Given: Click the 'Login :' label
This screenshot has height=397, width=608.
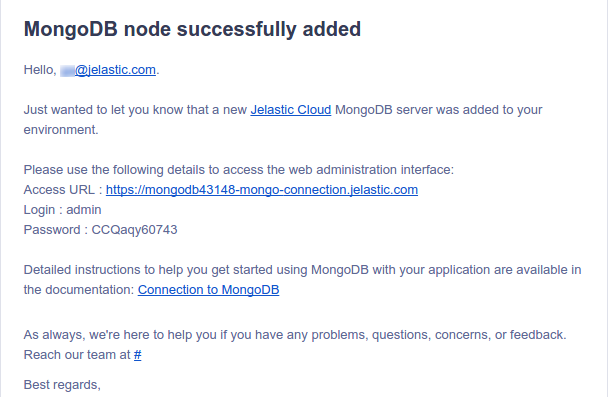Looking at the screenshot, I should (x=43, y=210).
